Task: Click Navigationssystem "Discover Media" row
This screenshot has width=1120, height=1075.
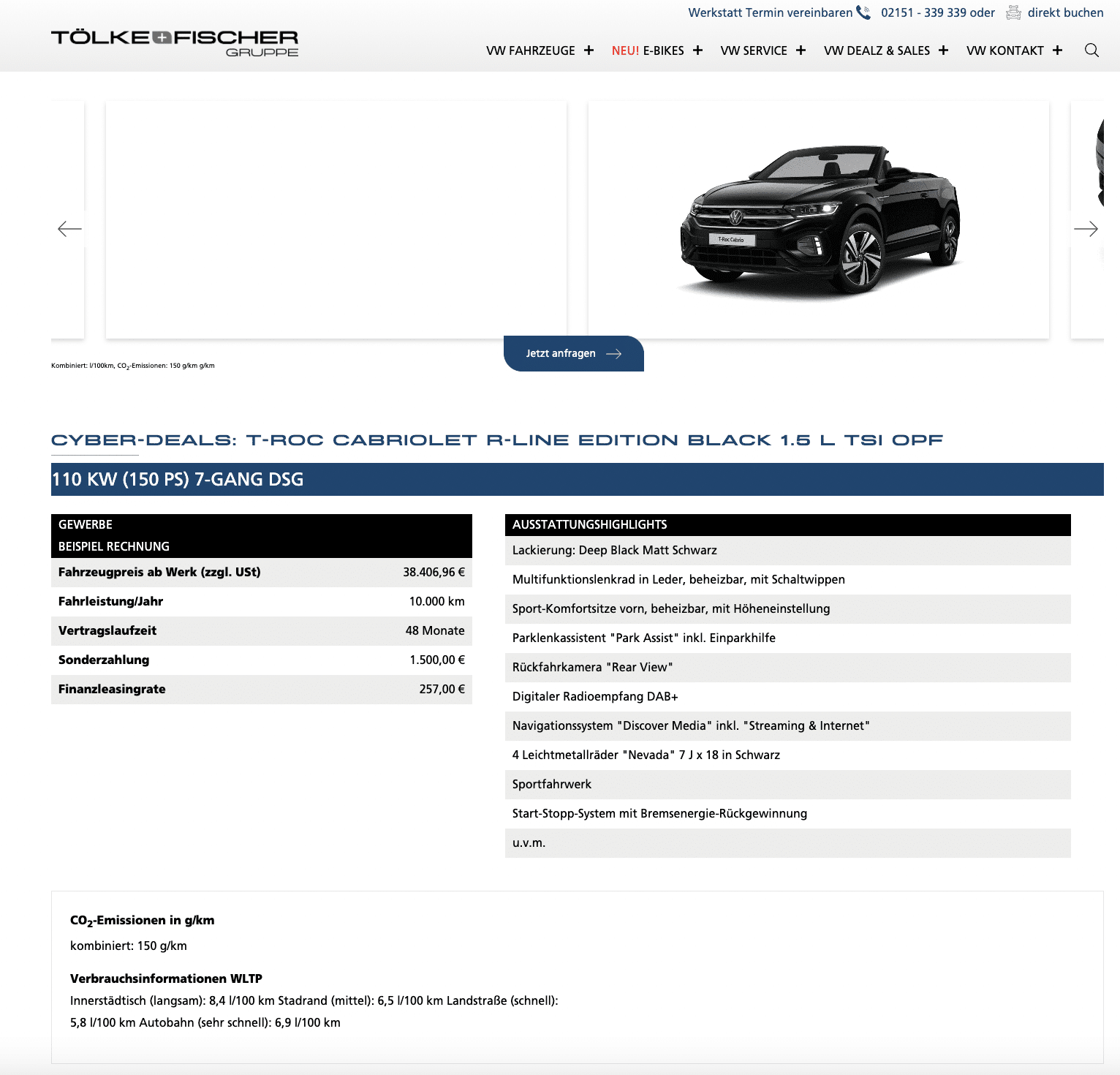Action: tap(788, 726)
